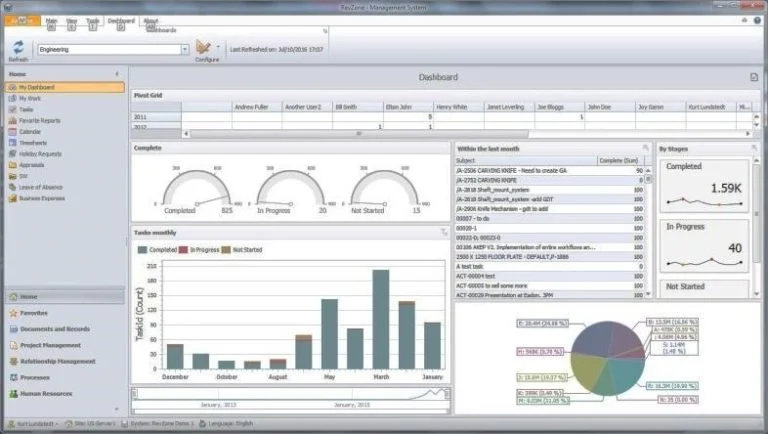
Task: Switch to the Tools ribbon tab
Action: 91,19
